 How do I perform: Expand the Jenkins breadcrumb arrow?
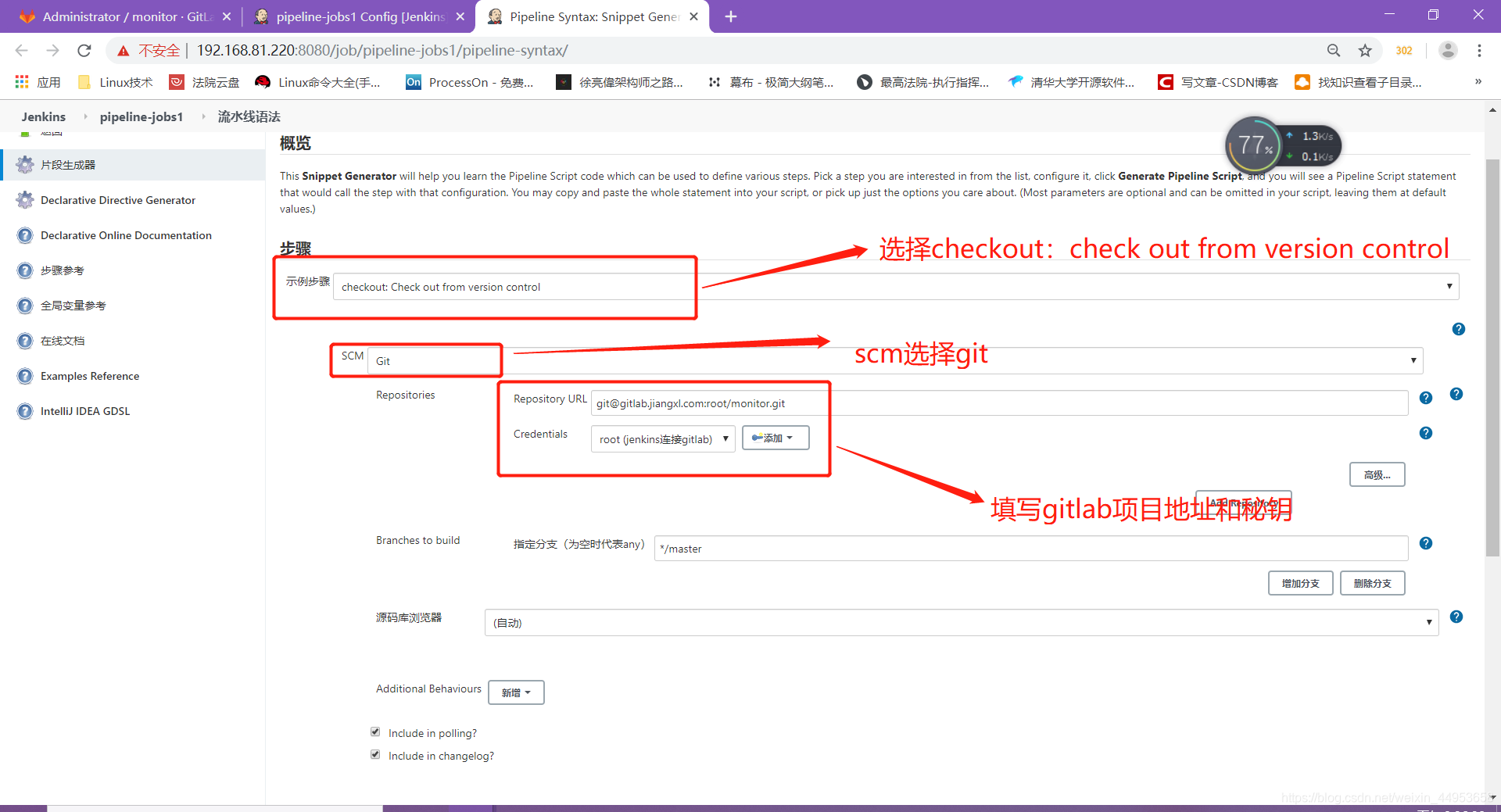[85, 116]
